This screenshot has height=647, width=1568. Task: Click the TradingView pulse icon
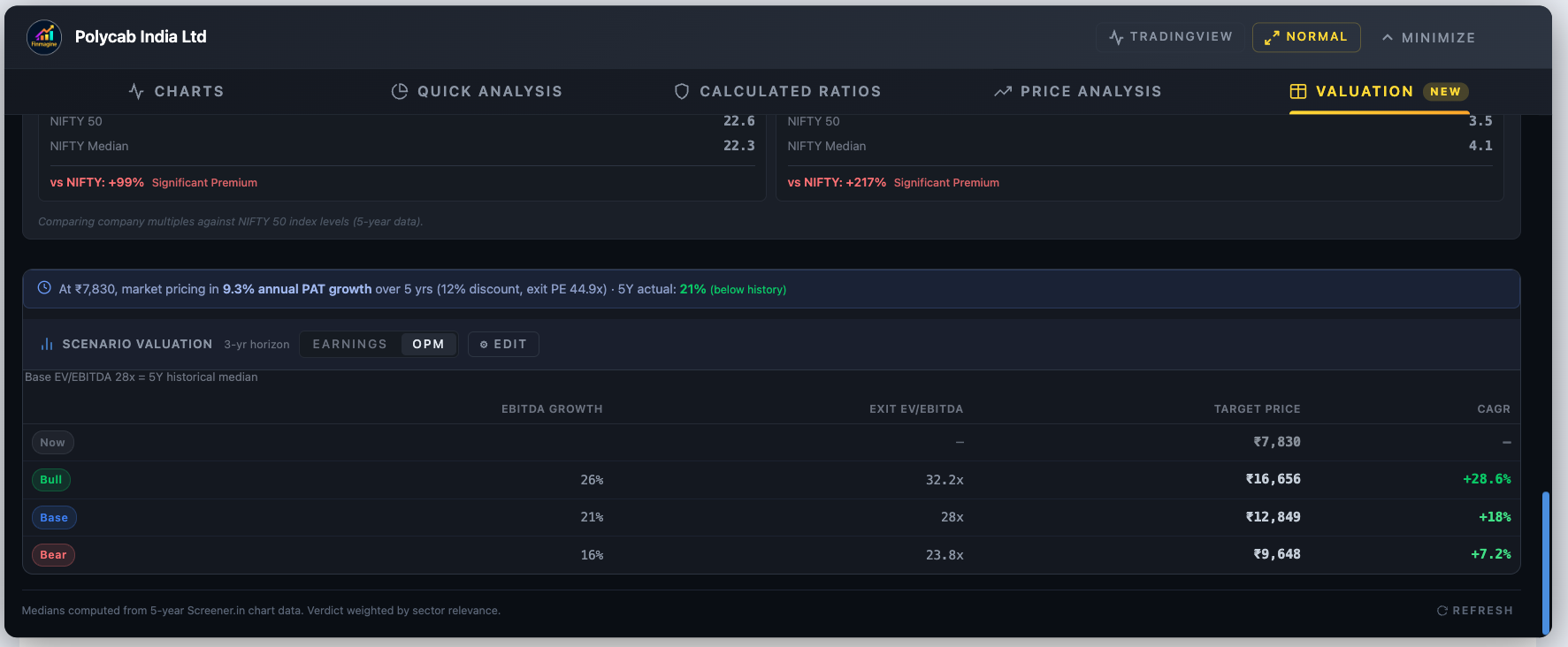coord(1116,37)
